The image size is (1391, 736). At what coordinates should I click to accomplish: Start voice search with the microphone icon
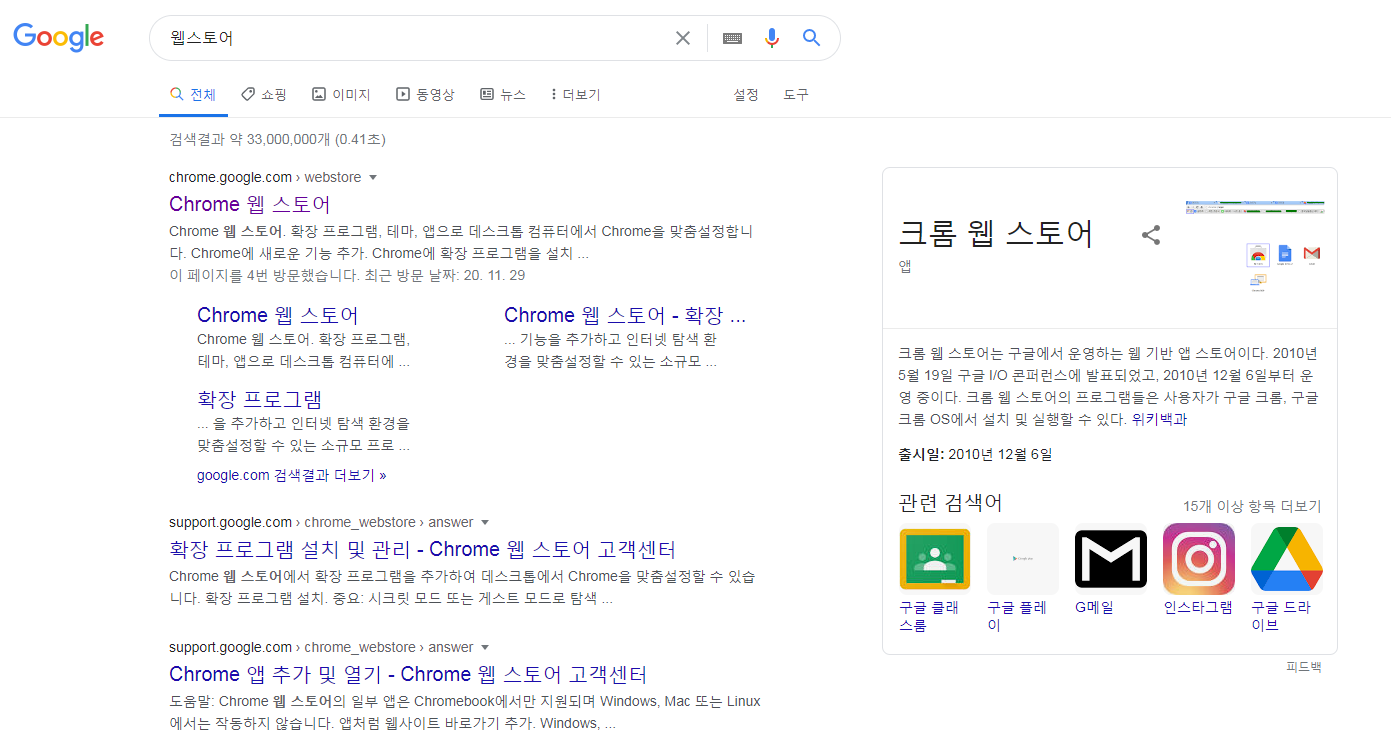coord(772,38)
